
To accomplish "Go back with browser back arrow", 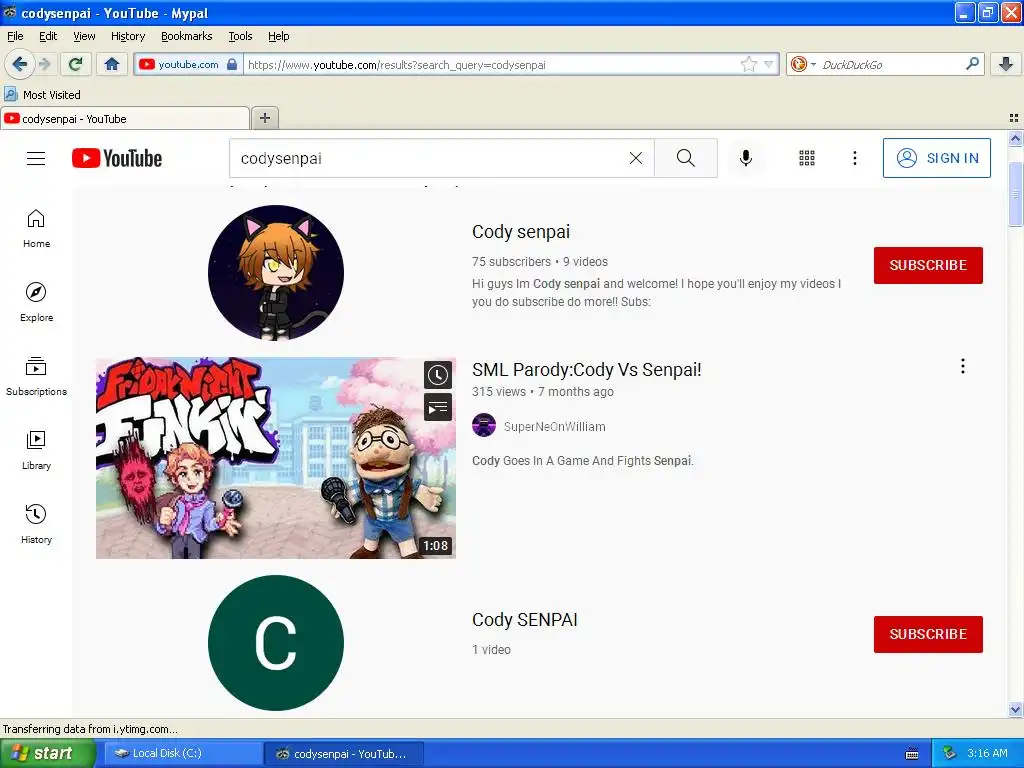I will 19,64.
